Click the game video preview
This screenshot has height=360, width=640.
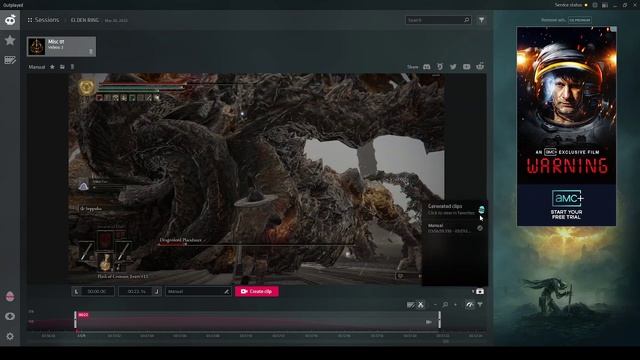coord(257,179)
